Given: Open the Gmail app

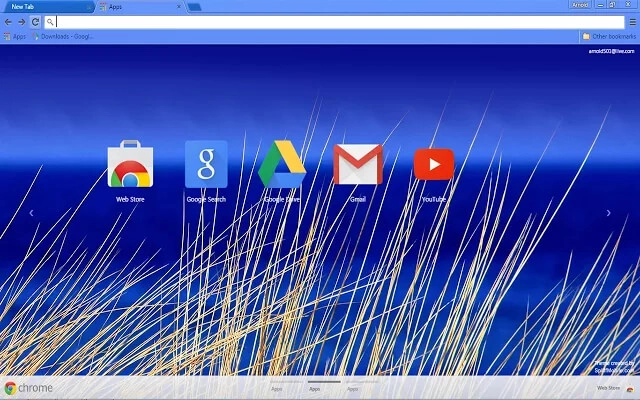Looking at the screenshot, I should point(358,165).
